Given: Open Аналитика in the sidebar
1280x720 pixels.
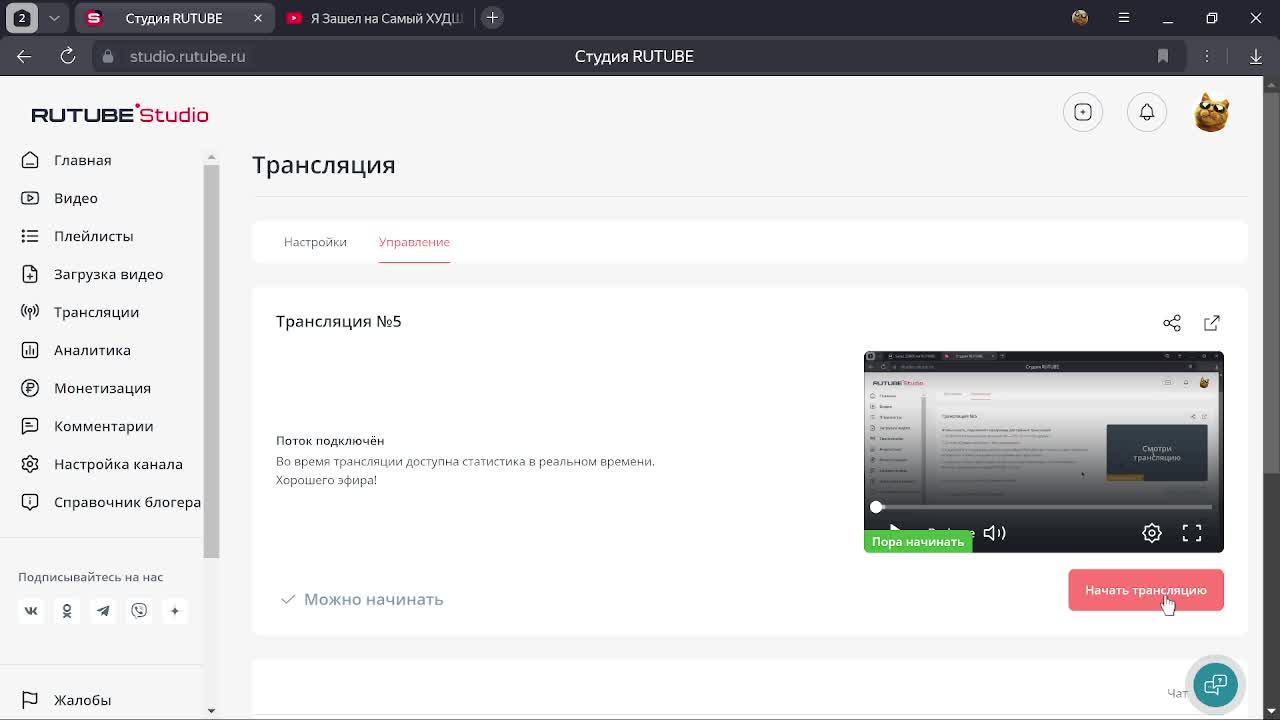Looking at the screenshot, I should (76, 350).
